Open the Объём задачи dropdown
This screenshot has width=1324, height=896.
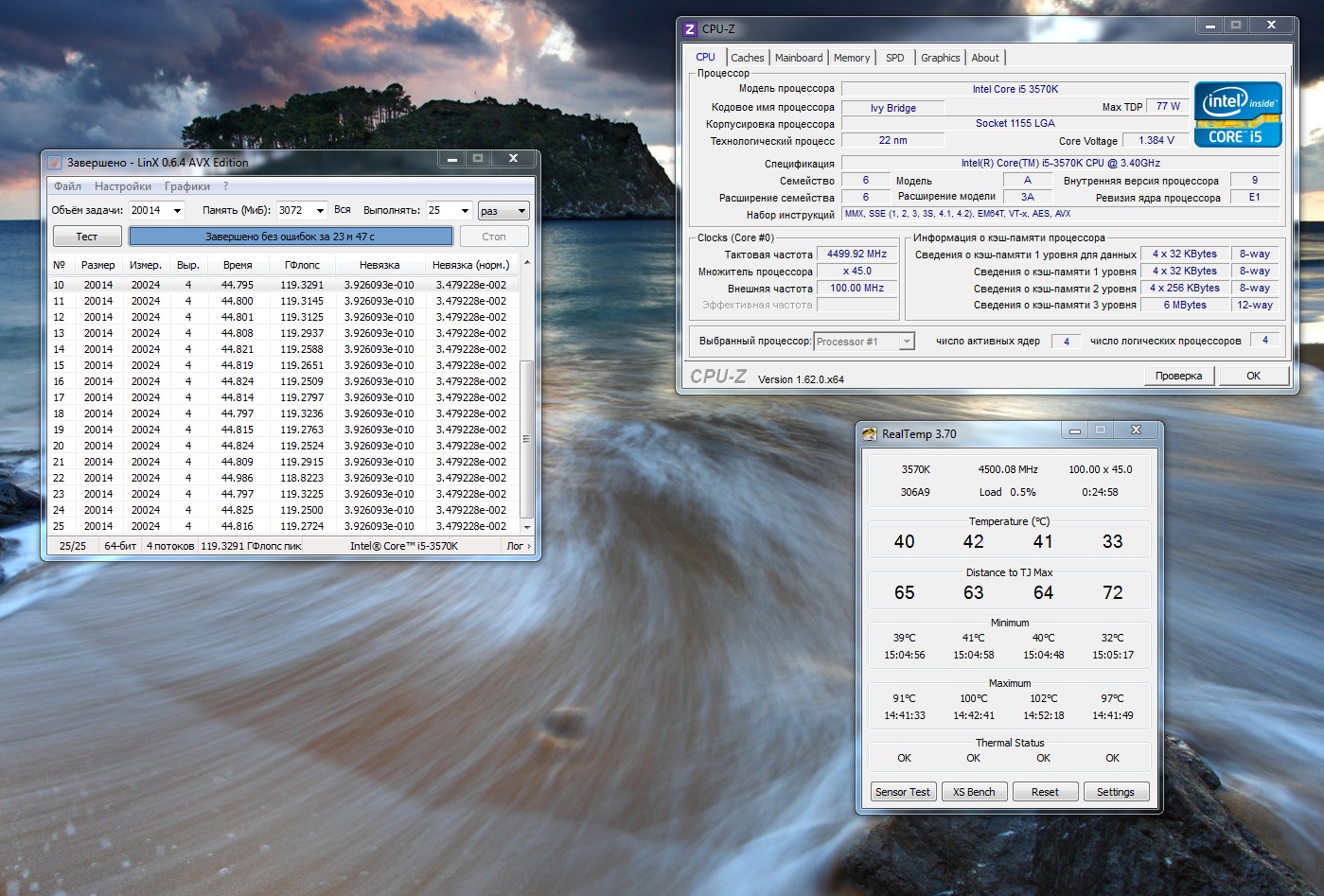[x=177, y=211]
